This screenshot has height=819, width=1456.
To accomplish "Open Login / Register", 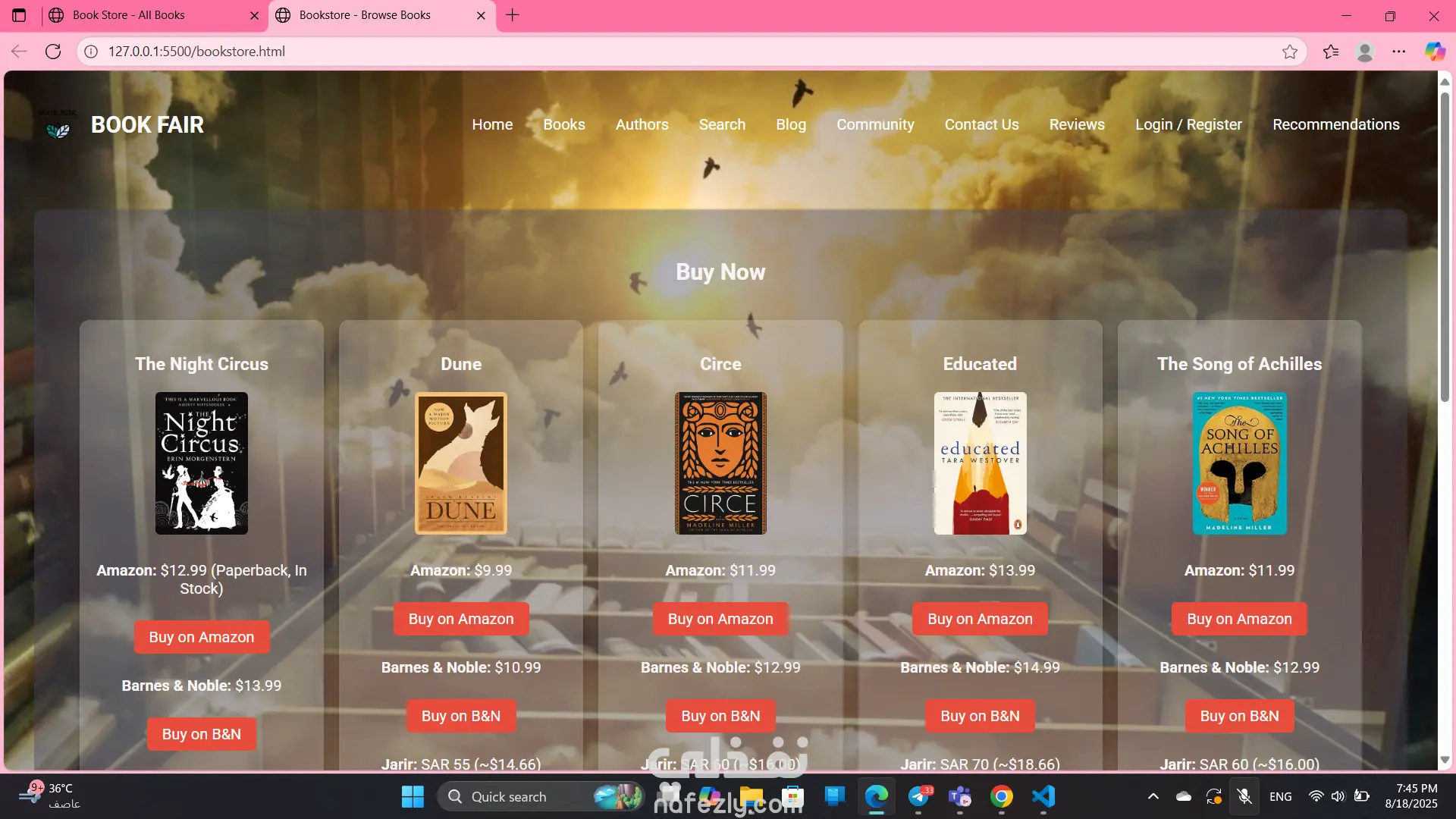I will (x=1188, y=124).
